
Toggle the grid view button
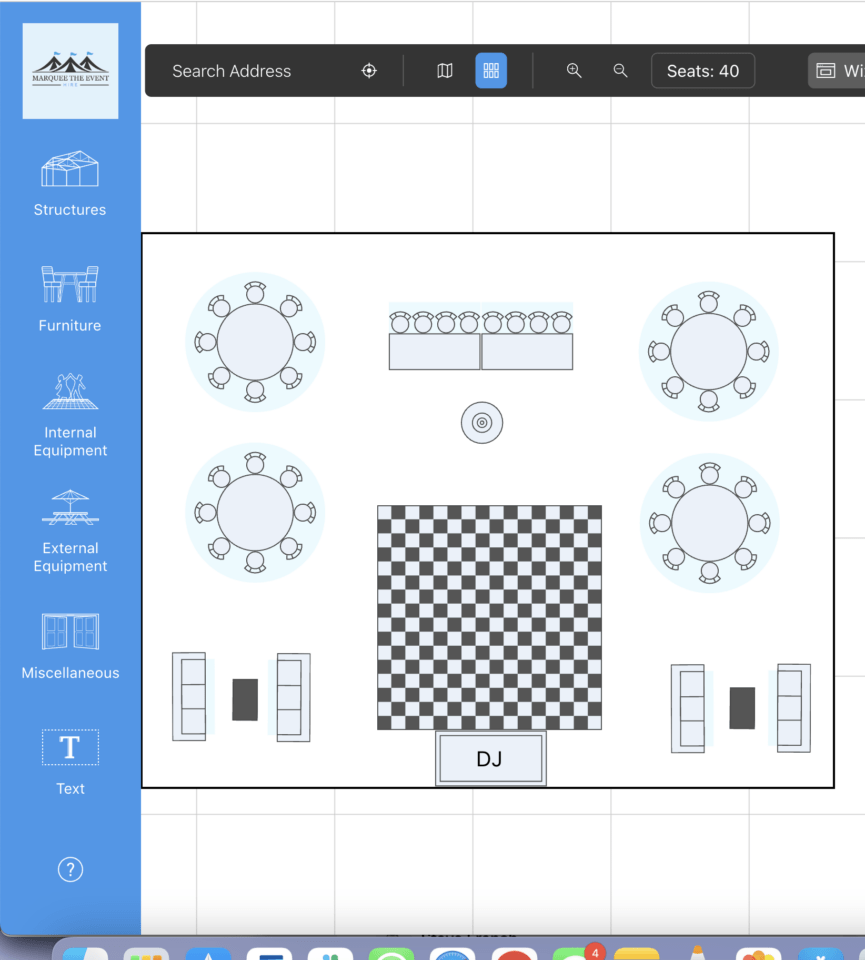pyautogui.click(x=491, y=71)
